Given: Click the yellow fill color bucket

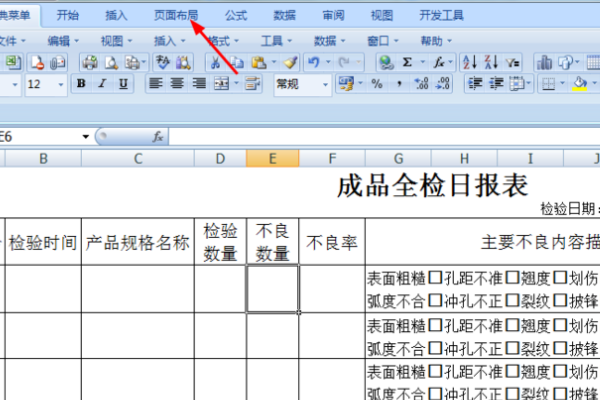Looking at the screenshot, I should (x=579, y=83).
